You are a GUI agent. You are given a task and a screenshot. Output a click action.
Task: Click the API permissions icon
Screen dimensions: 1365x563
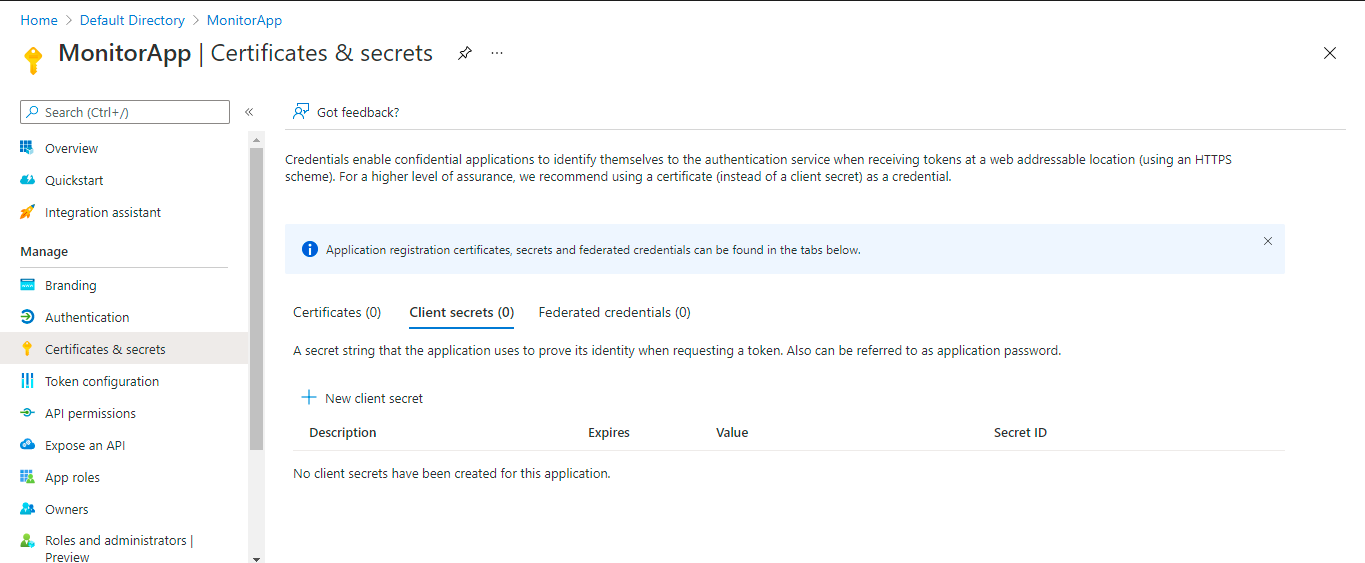27,413
